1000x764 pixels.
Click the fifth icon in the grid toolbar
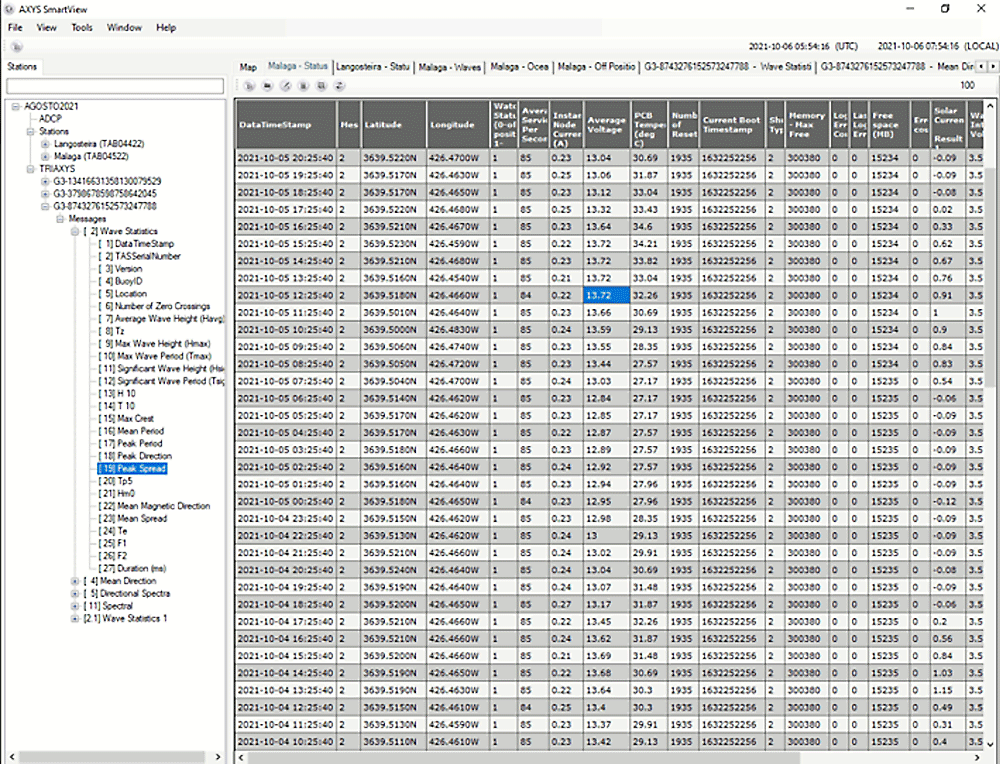[321, 86]
